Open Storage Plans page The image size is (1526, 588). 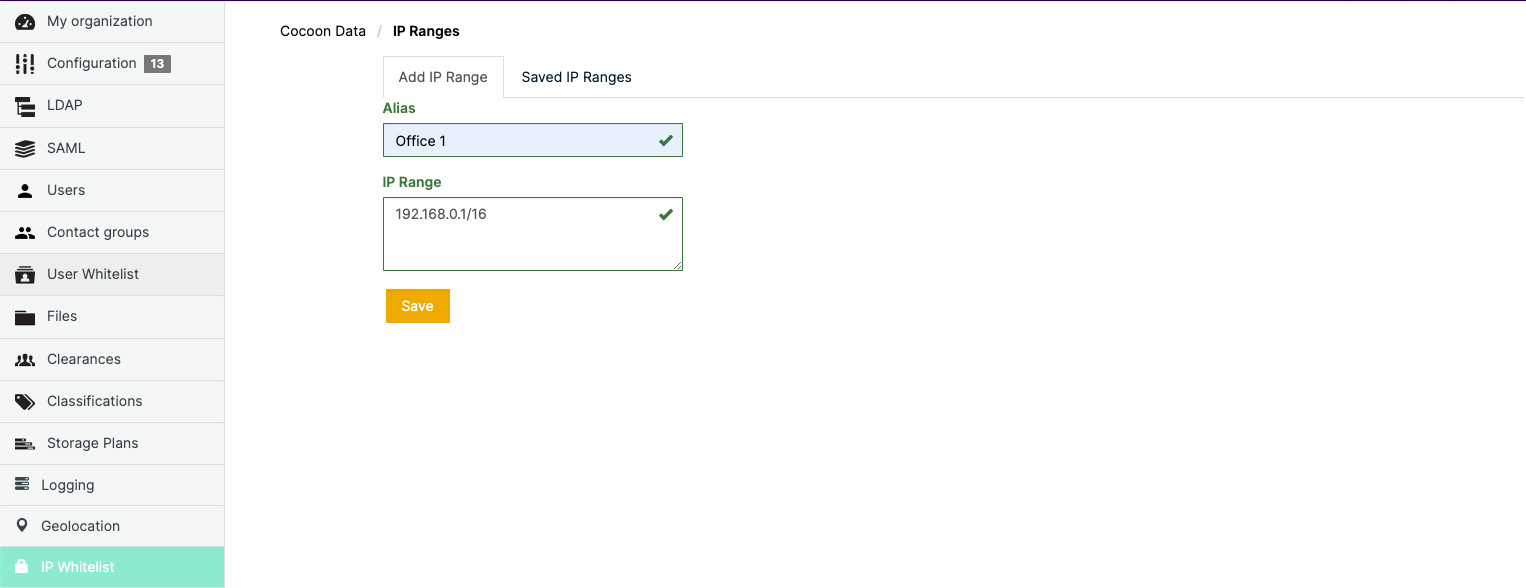click(x=112, y=443)
